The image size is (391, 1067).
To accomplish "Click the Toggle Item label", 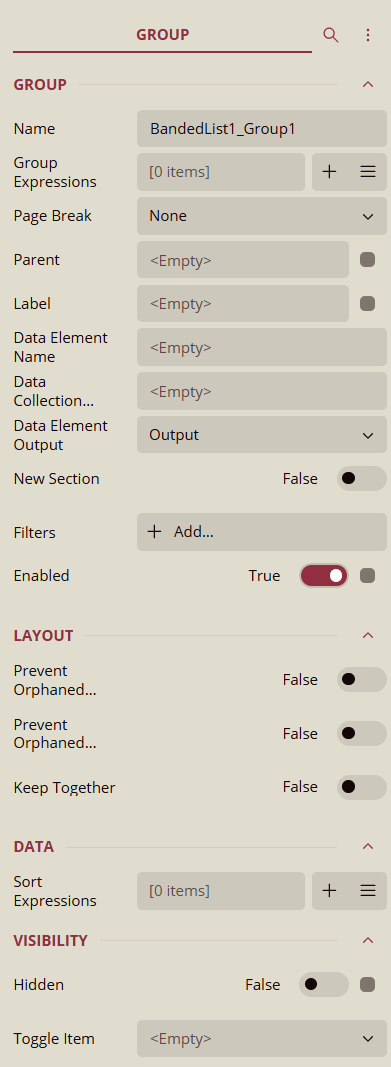I will pyautogui.click(x=54, y=1039).
